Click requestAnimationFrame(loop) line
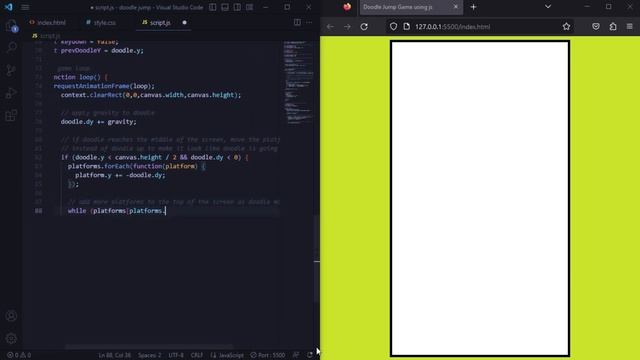This screenshot has width=640, height=360. point(104,86)
